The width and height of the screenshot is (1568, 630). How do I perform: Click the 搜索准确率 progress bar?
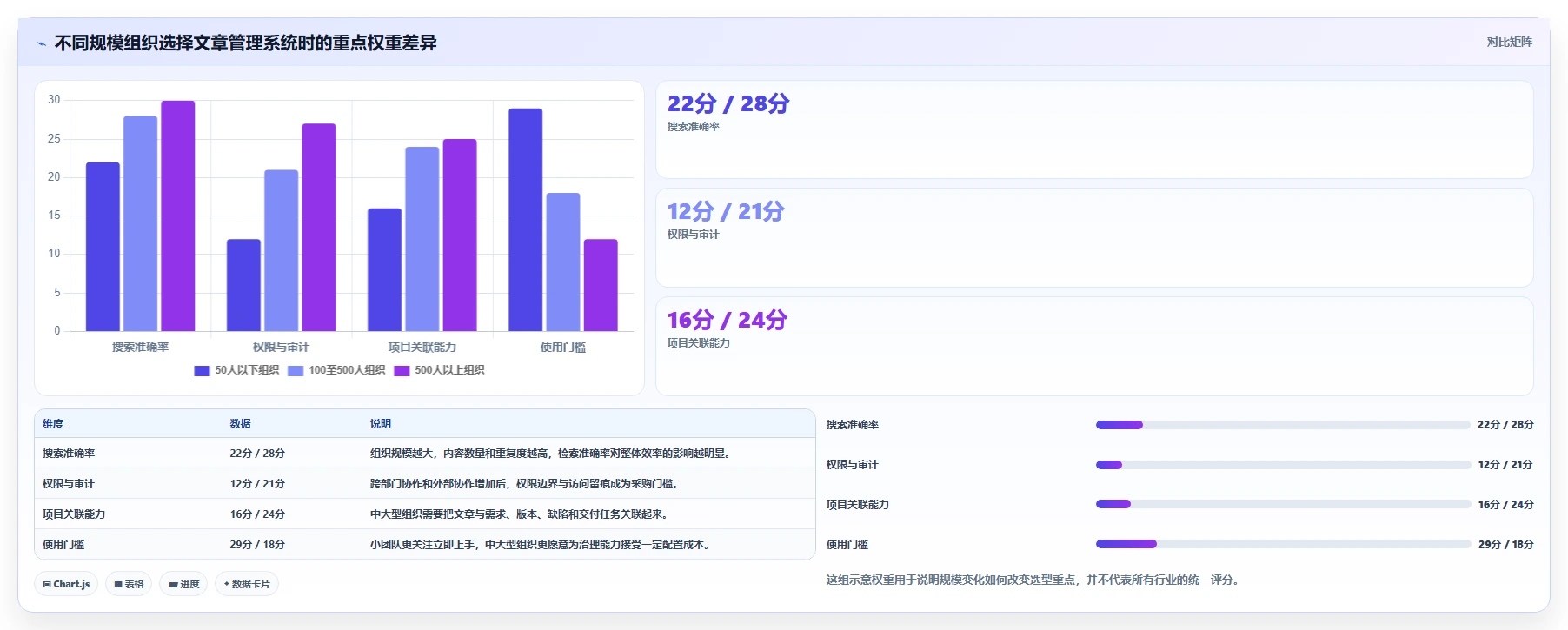(1283, 425)
